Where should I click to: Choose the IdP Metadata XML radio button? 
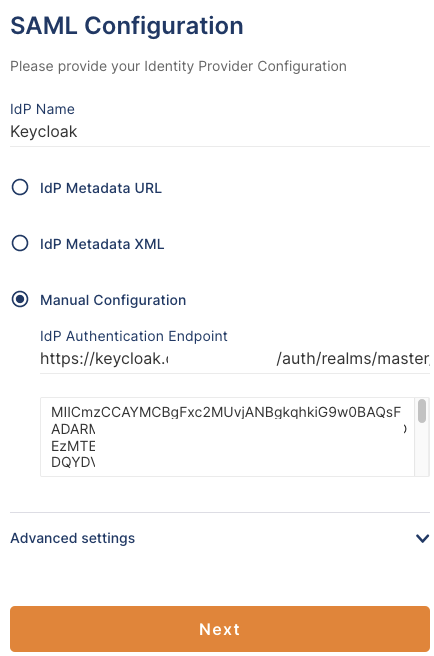click(x=20, y=243)
